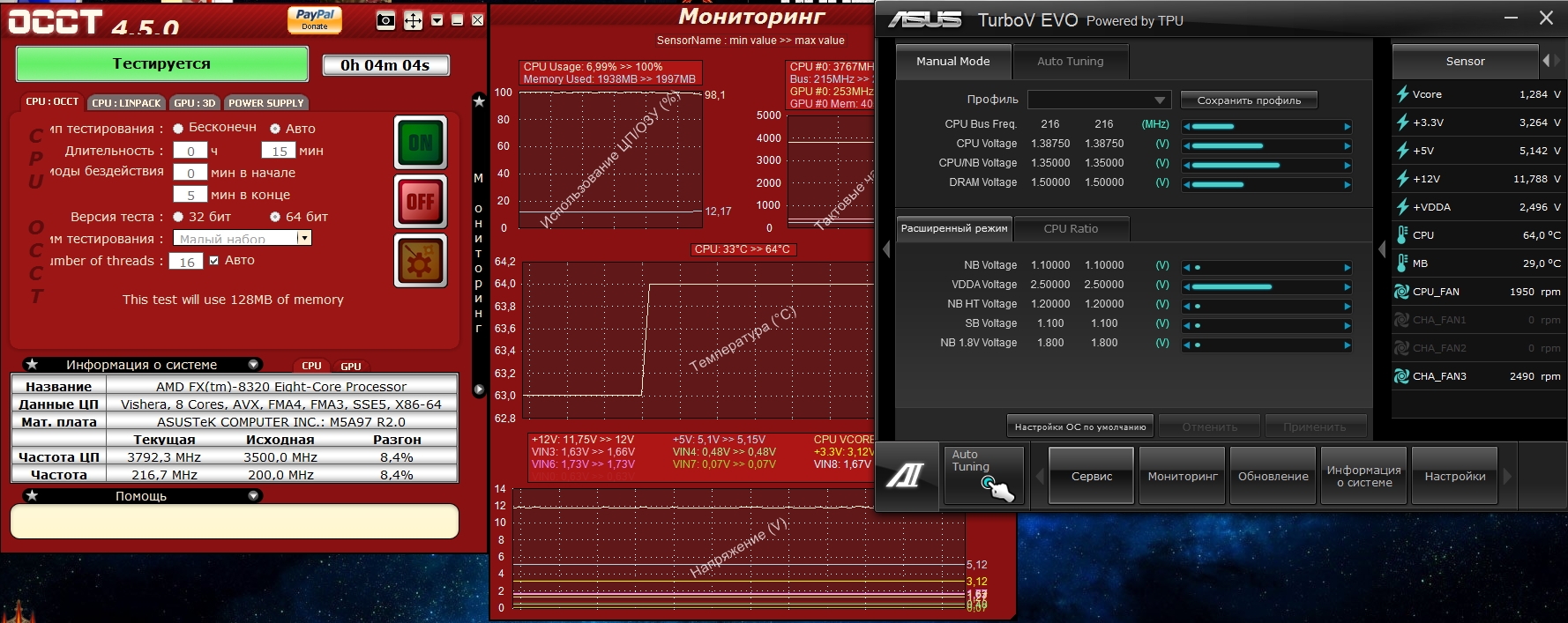Switch to POWER SUPPLY tab
Image resolution: width=1568 pixels, height=623 pixels.
[265, 103]
